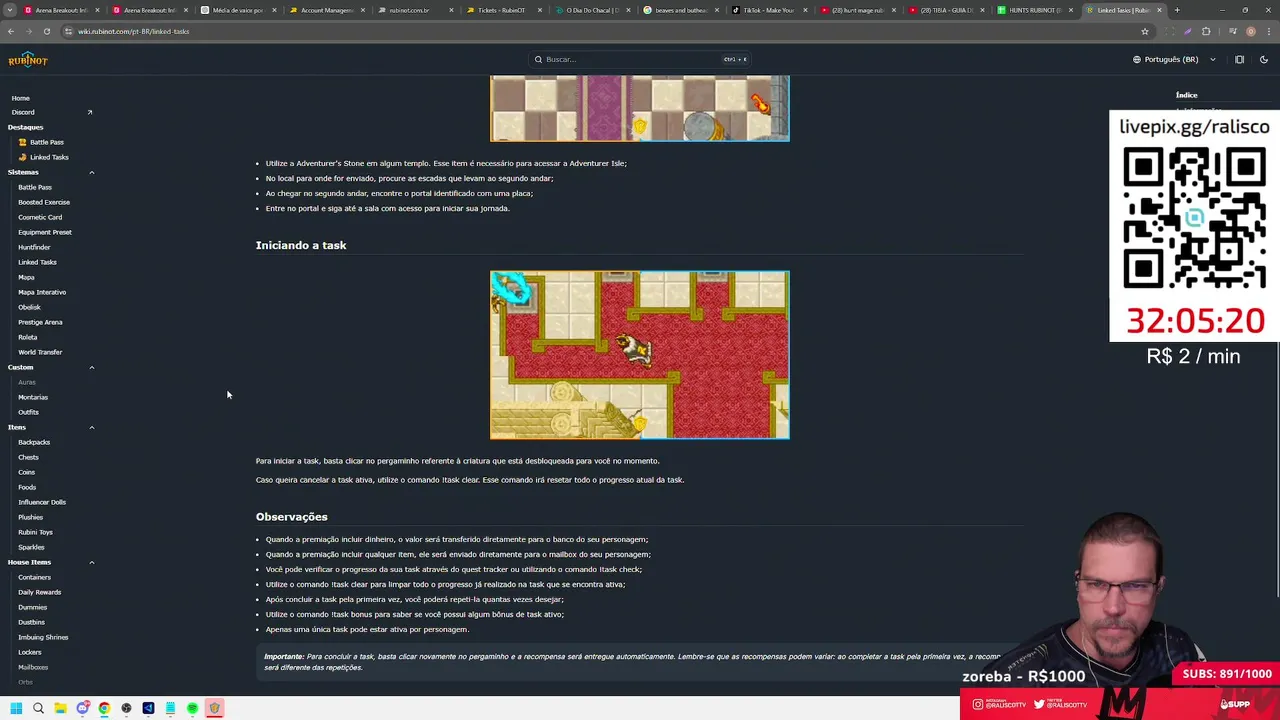Screen dimensions: 1280x720
Task: Open Montarias under Custom
Action: tap(33, 397)
